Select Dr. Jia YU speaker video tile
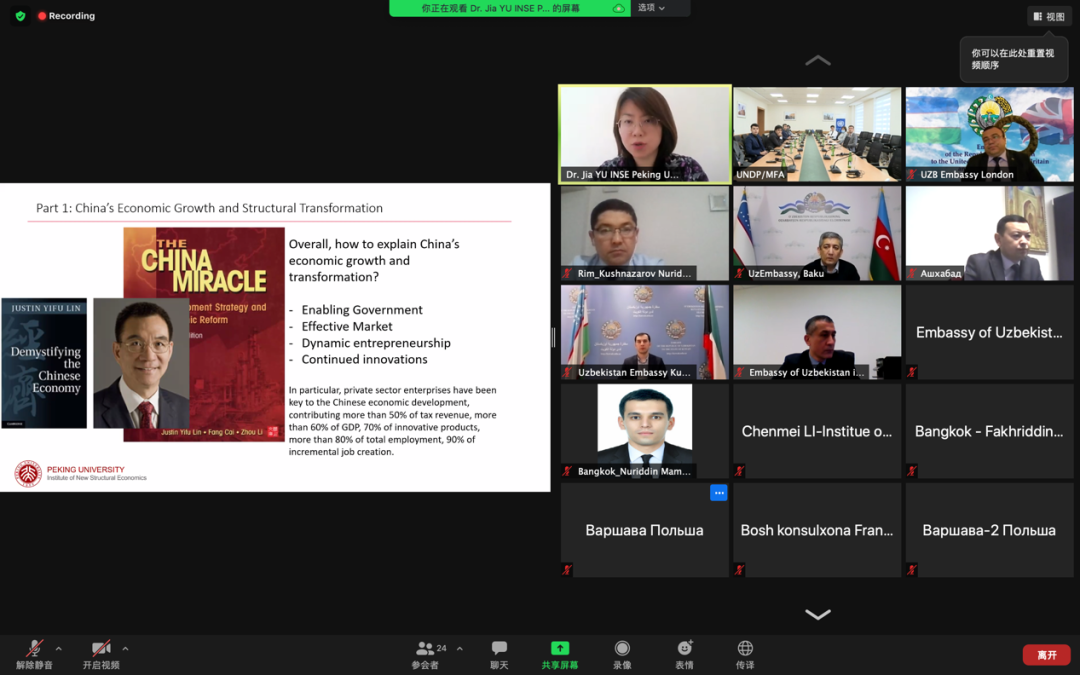This screenshot has height=675, width=1080. tap(645, 134)
